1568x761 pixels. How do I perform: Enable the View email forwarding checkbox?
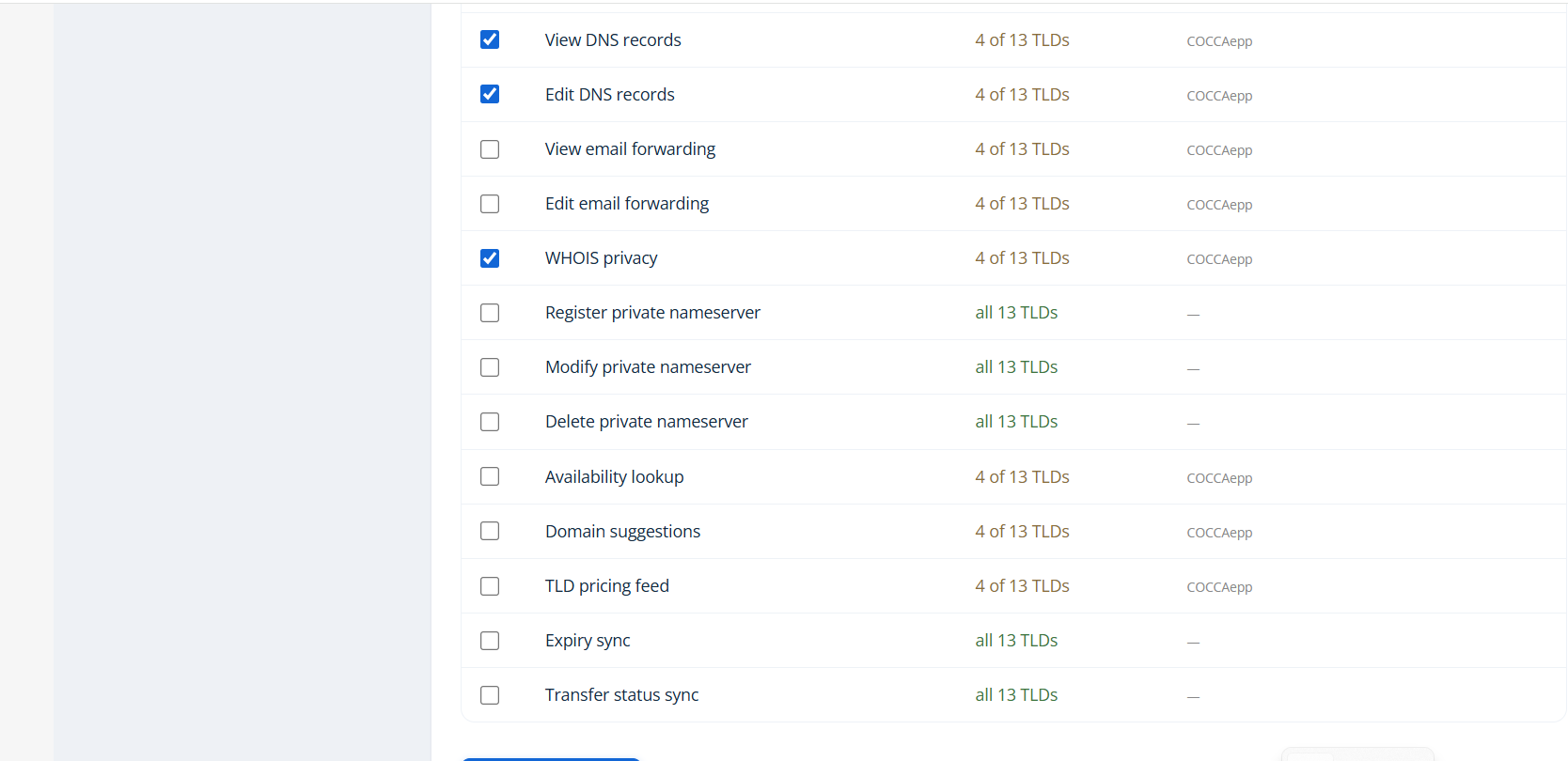(x=490, y=149)
